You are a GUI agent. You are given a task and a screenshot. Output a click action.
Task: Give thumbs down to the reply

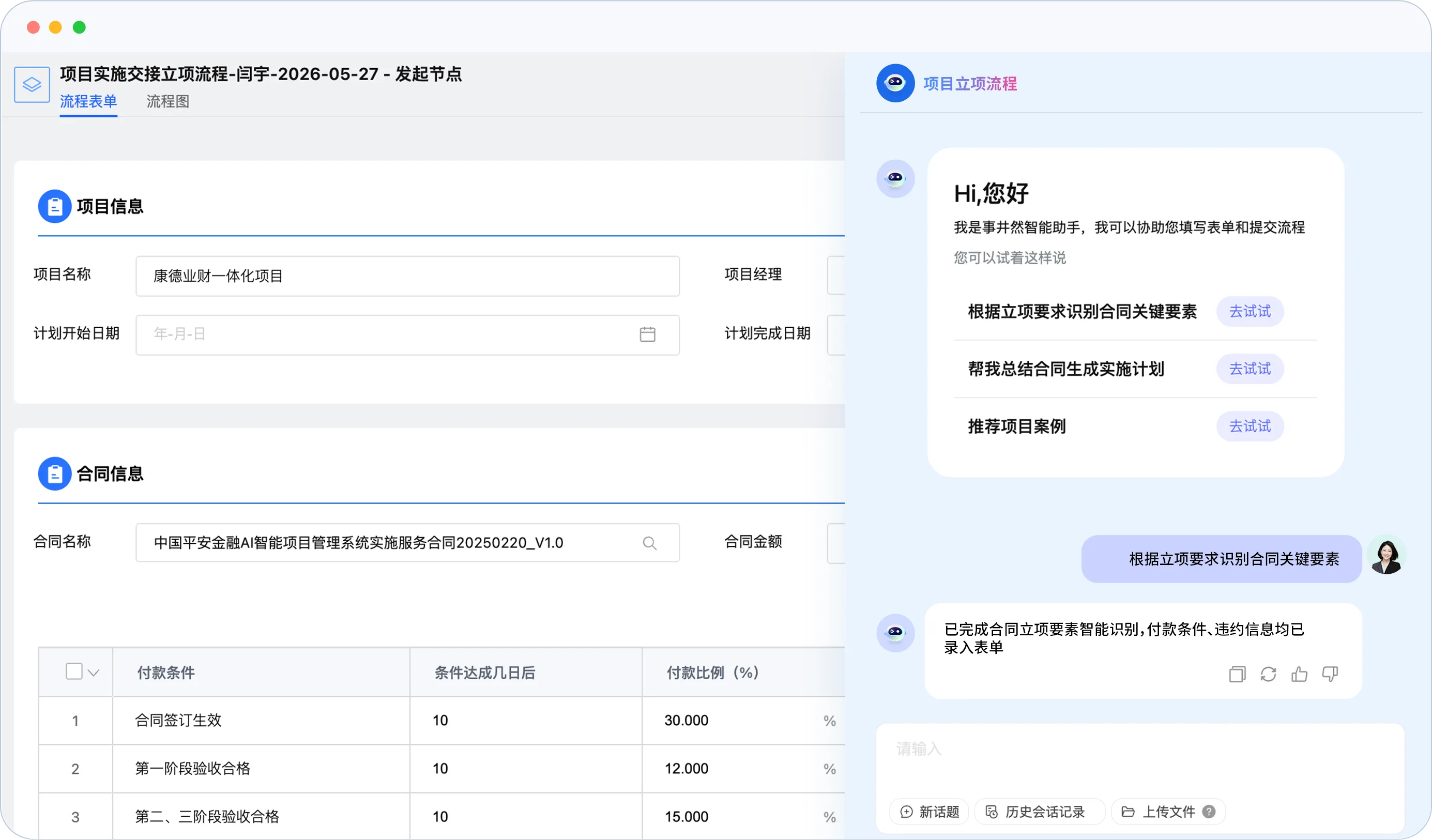pyautogui.click(x=1330, y=674)
